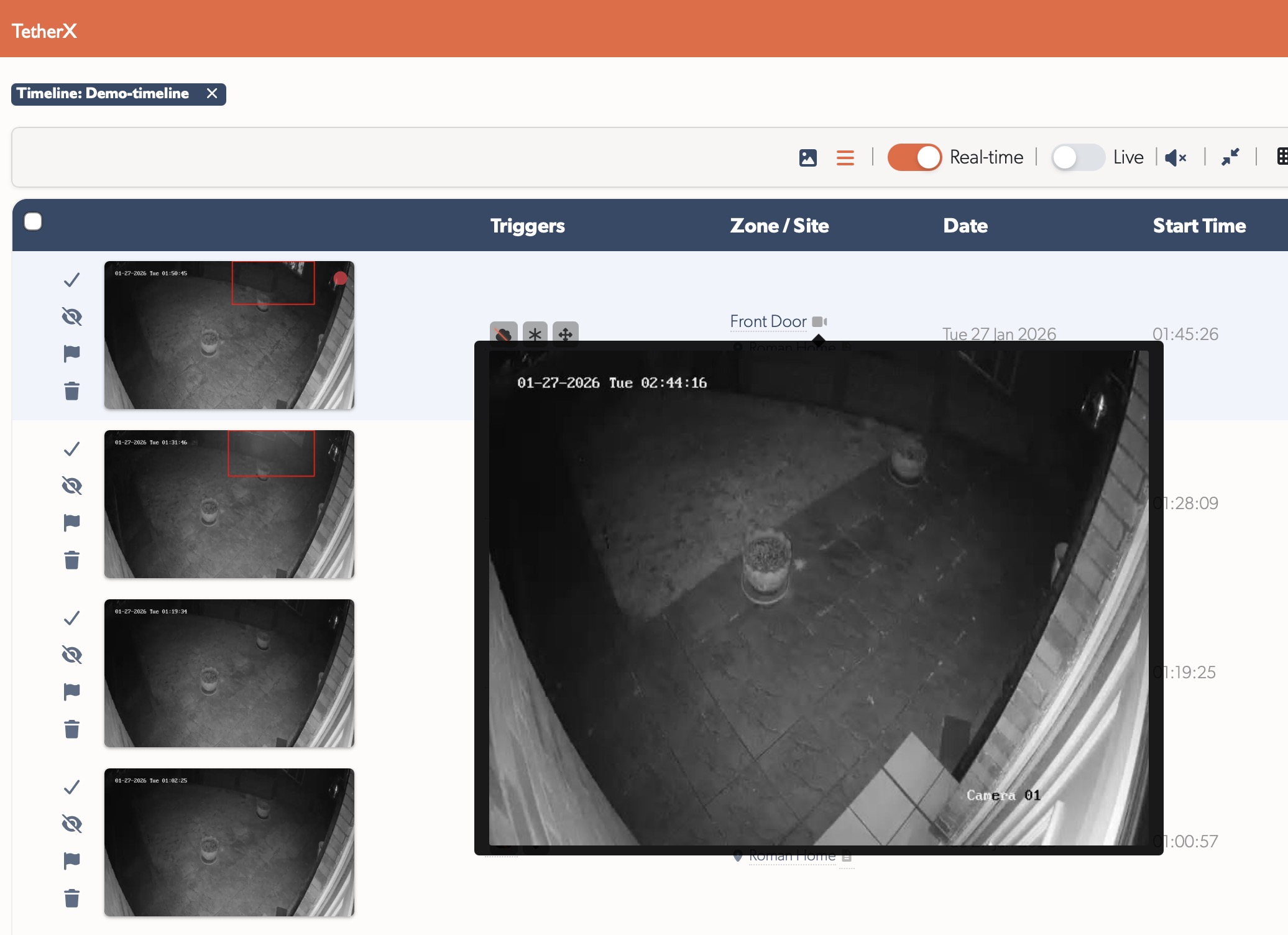Click the crossed-cloud icon above the video popup
Image resolution: width=1288 pixels, height=935 pixels.
[x=504, y=334]
